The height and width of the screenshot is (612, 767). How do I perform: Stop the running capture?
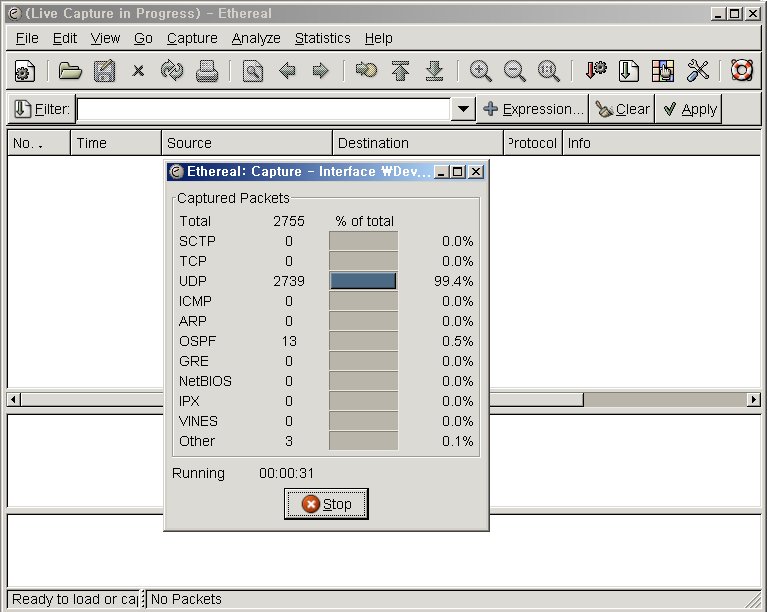pyautogui.click(x=326, y=504)
